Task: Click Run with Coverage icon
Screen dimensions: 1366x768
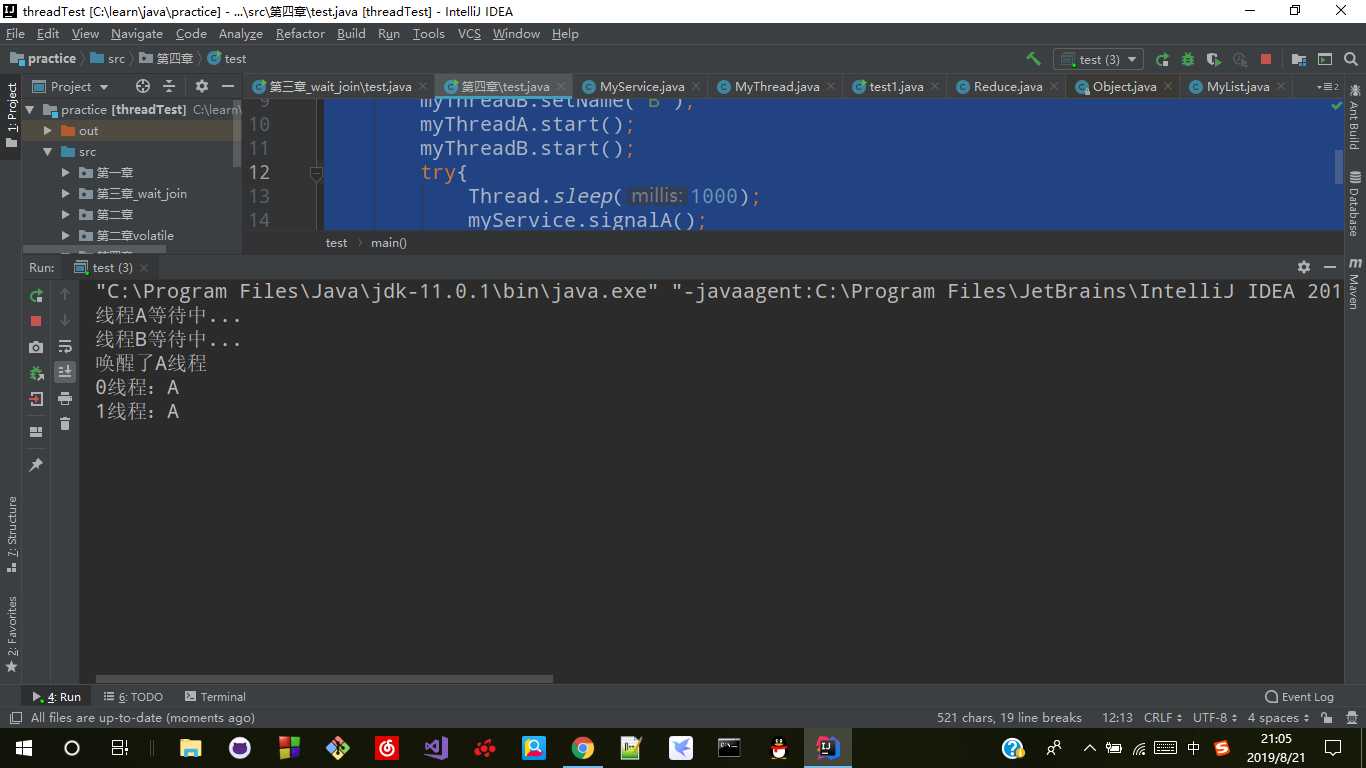Action: pyautogui.click(x=1214, y=59)
